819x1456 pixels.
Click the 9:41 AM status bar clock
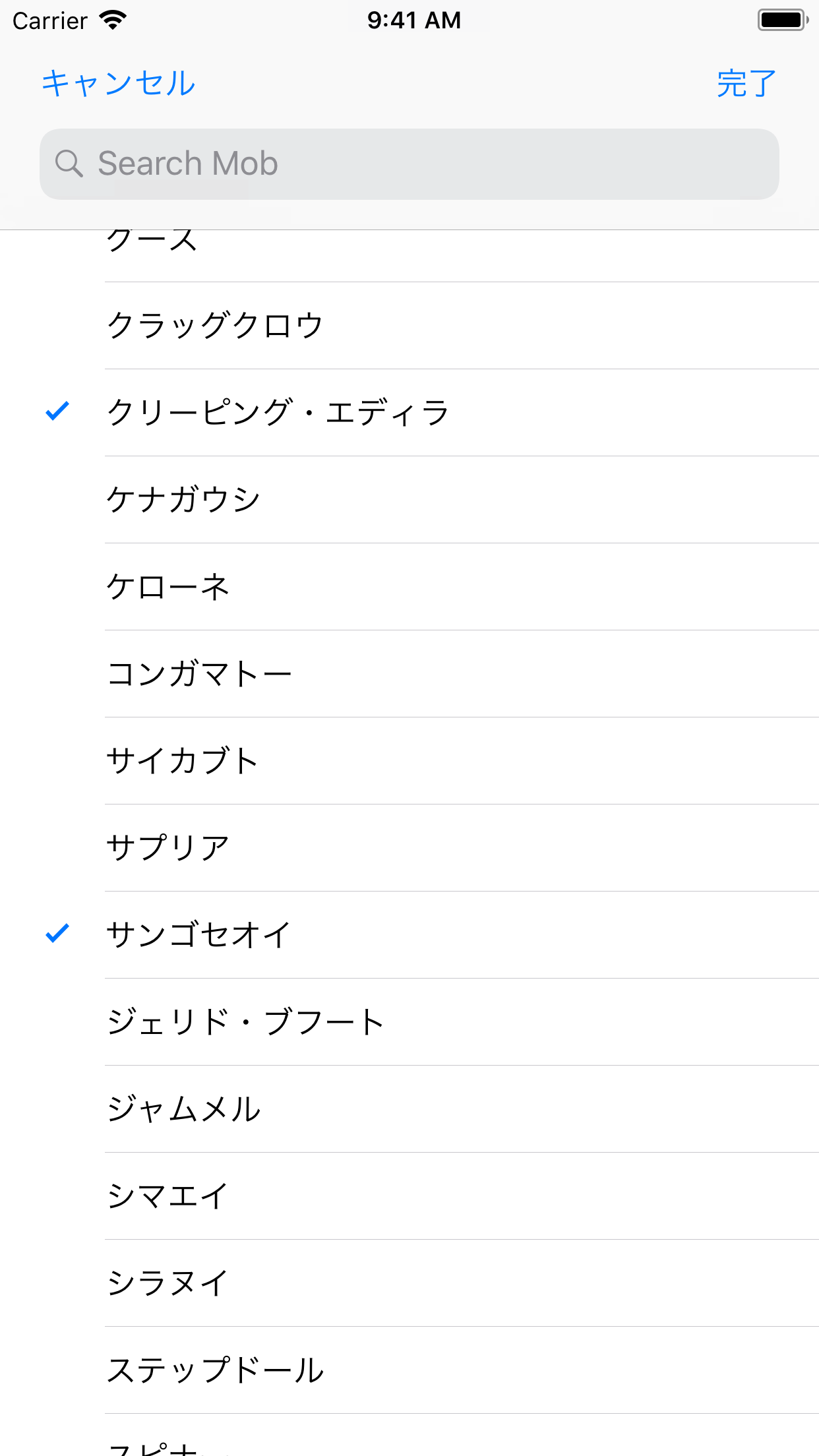[x=413, y=20]
